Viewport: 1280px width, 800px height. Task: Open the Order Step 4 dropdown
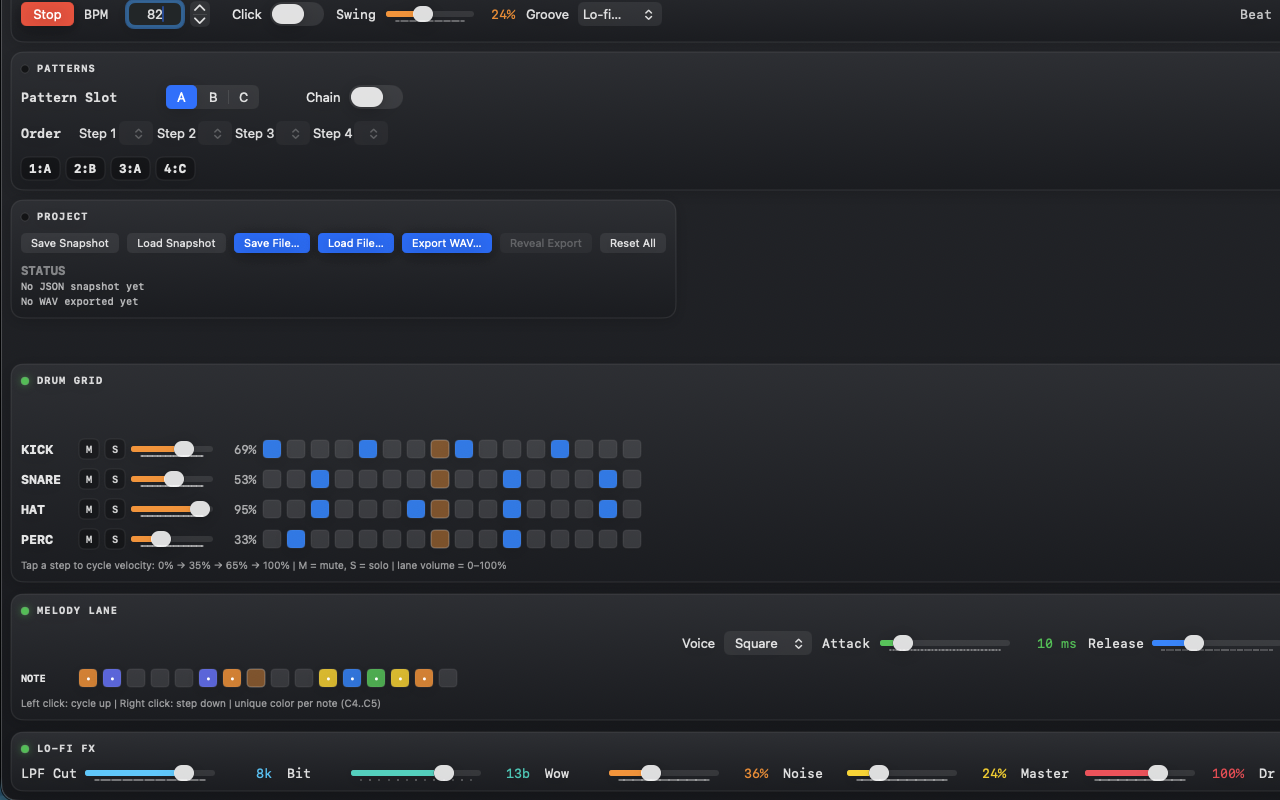(x=371, y=133)
